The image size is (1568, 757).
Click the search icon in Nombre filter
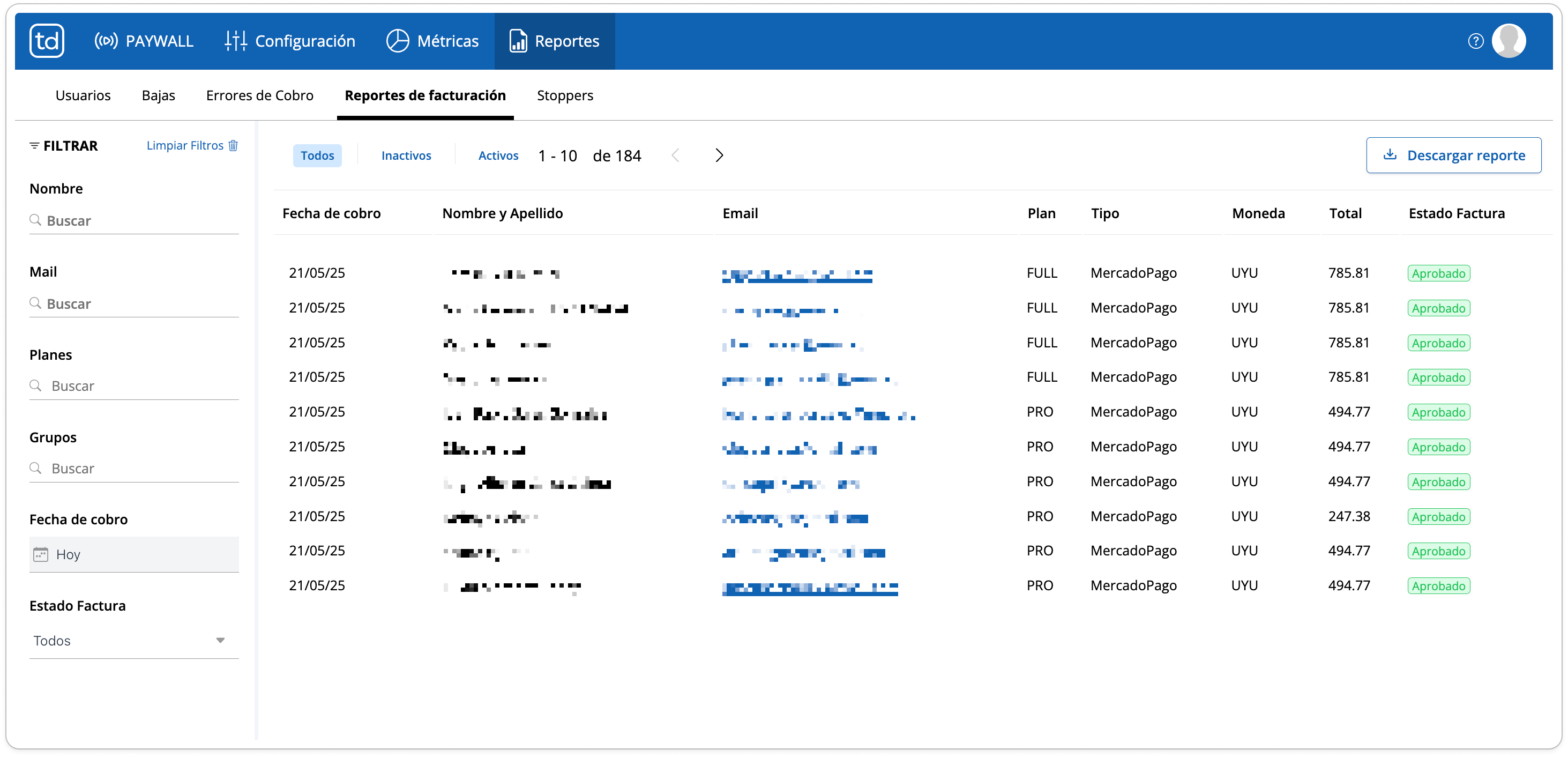coord(35,220)
